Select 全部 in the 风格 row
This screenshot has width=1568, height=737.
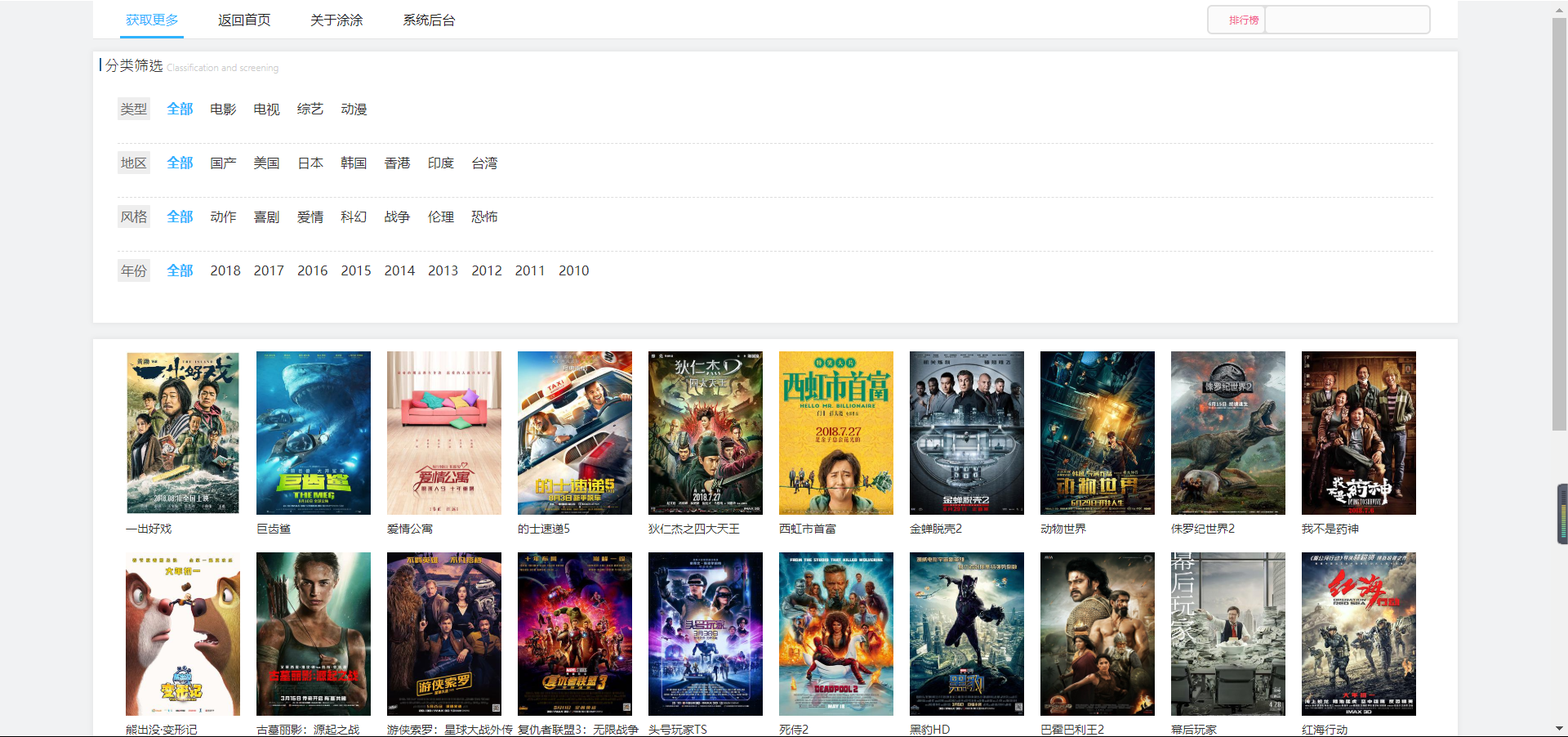pos(180,217)
